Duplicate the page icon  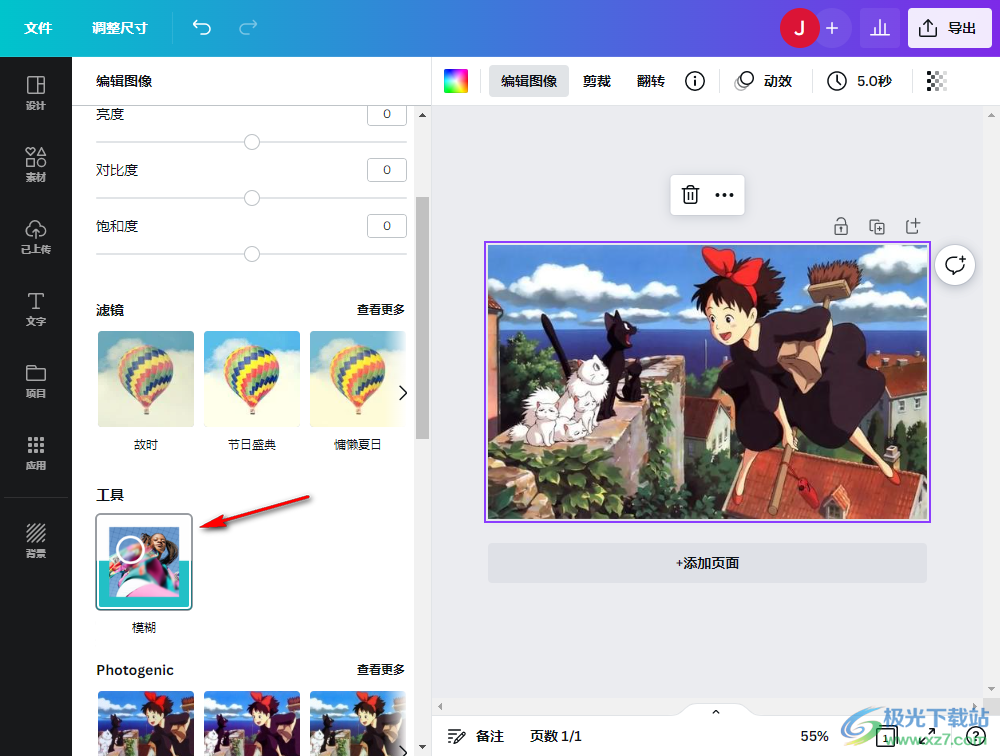point(877,226)
